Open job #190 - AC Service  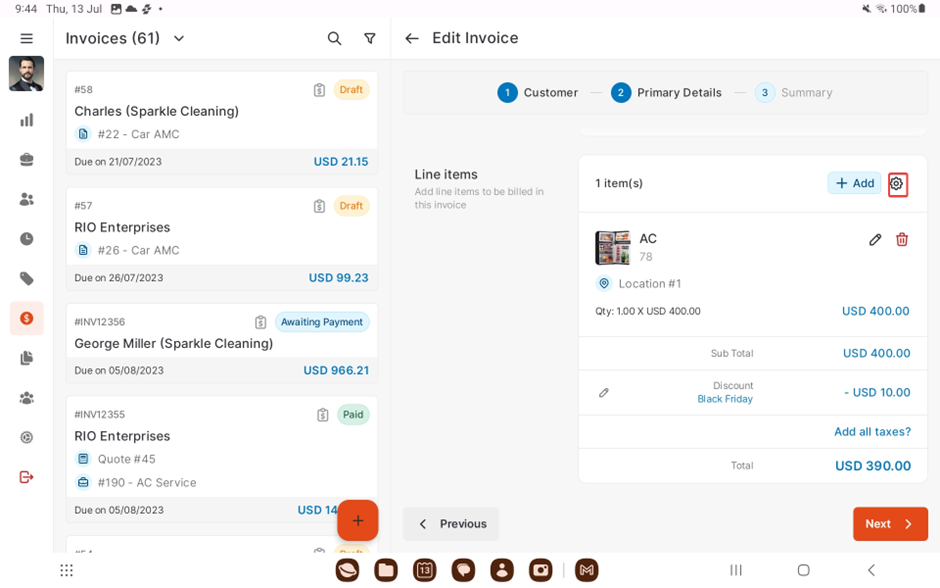pos(147,483)
